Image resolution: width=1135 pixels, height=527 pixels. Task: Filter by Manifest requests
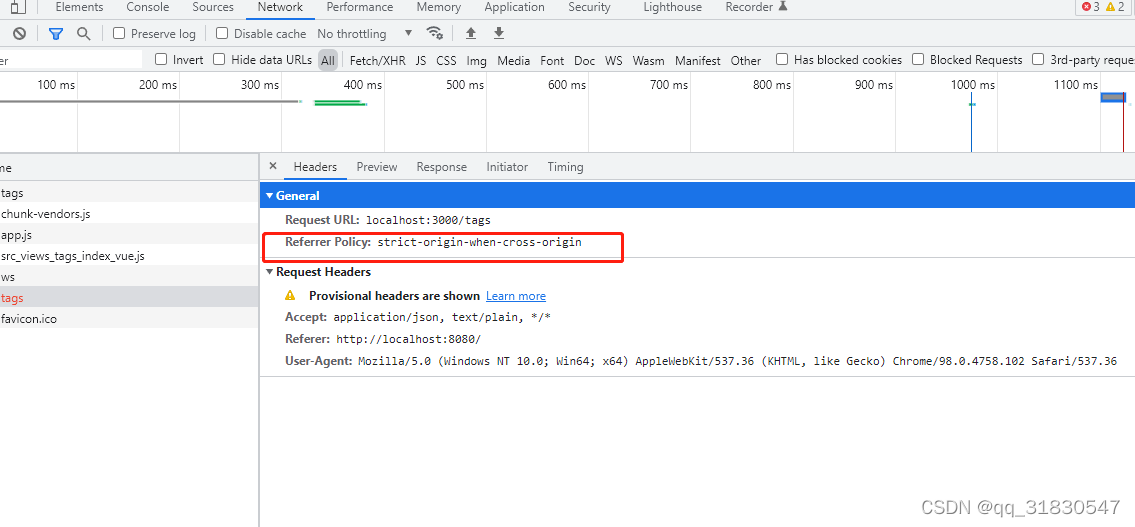tap(698, 60)
